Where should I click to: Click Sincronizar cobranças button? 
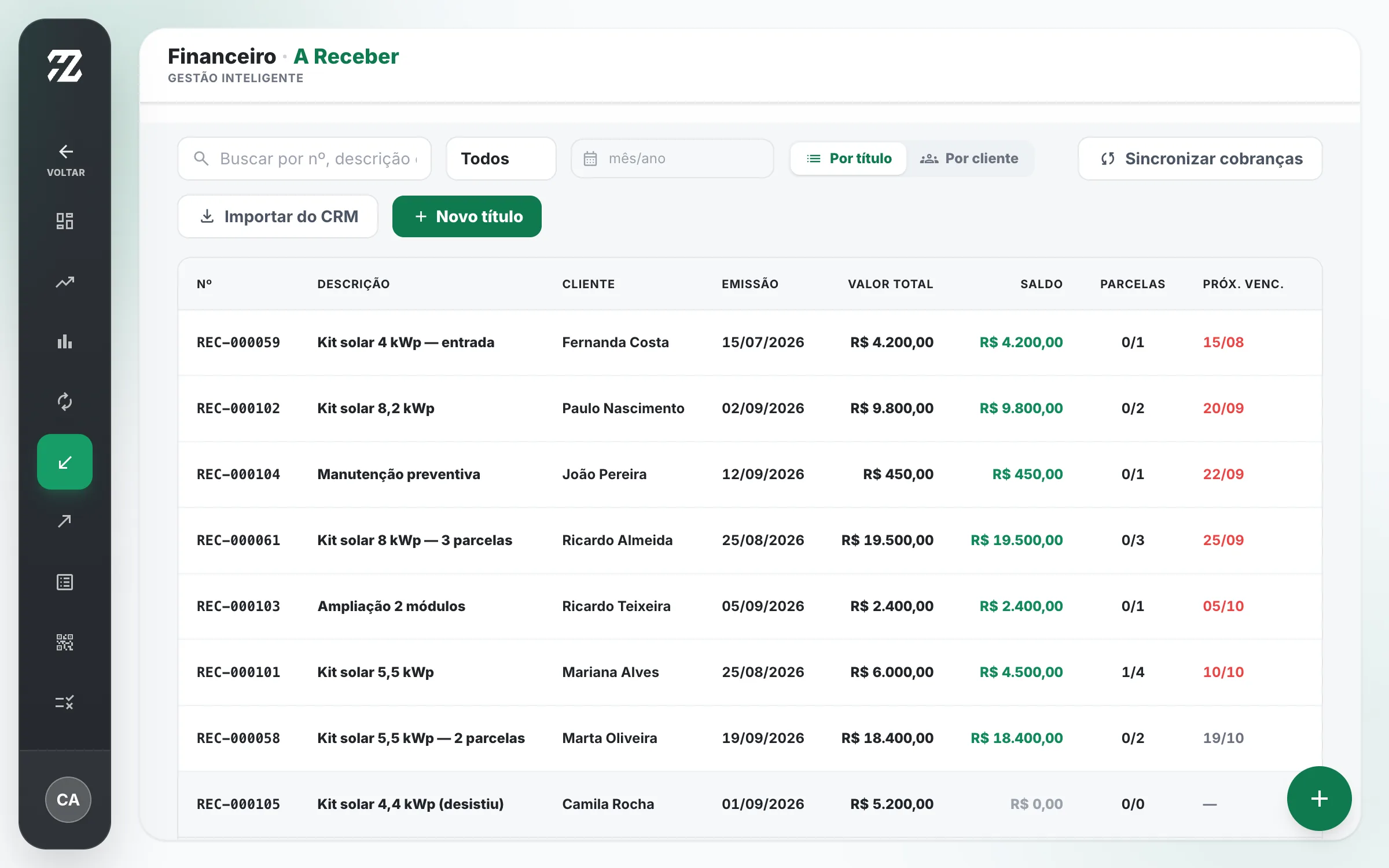pos(1200,159)
